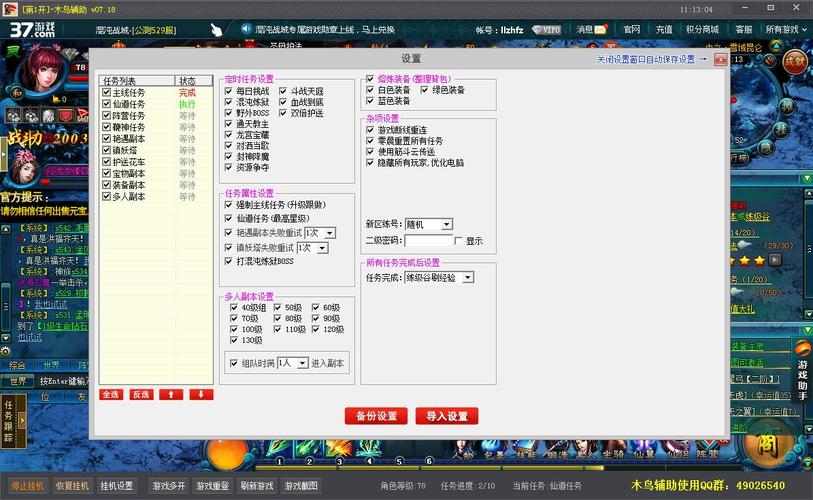The height and width of the screenshot is (500, 813).
Task: Open 镇妖塔失败重试 count dropdown
Action: click(323, 248)
